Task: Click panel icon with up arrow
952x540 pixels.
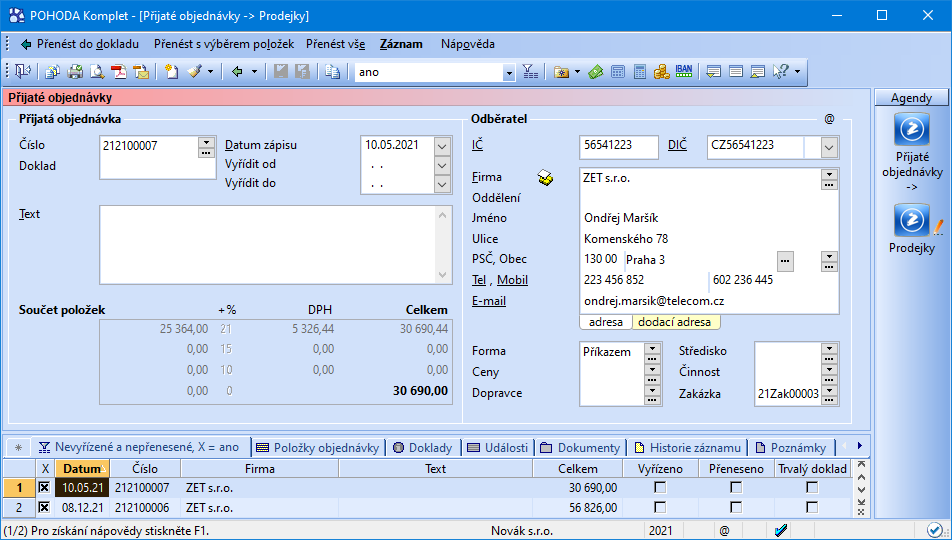Action: [x=758, y=72]
